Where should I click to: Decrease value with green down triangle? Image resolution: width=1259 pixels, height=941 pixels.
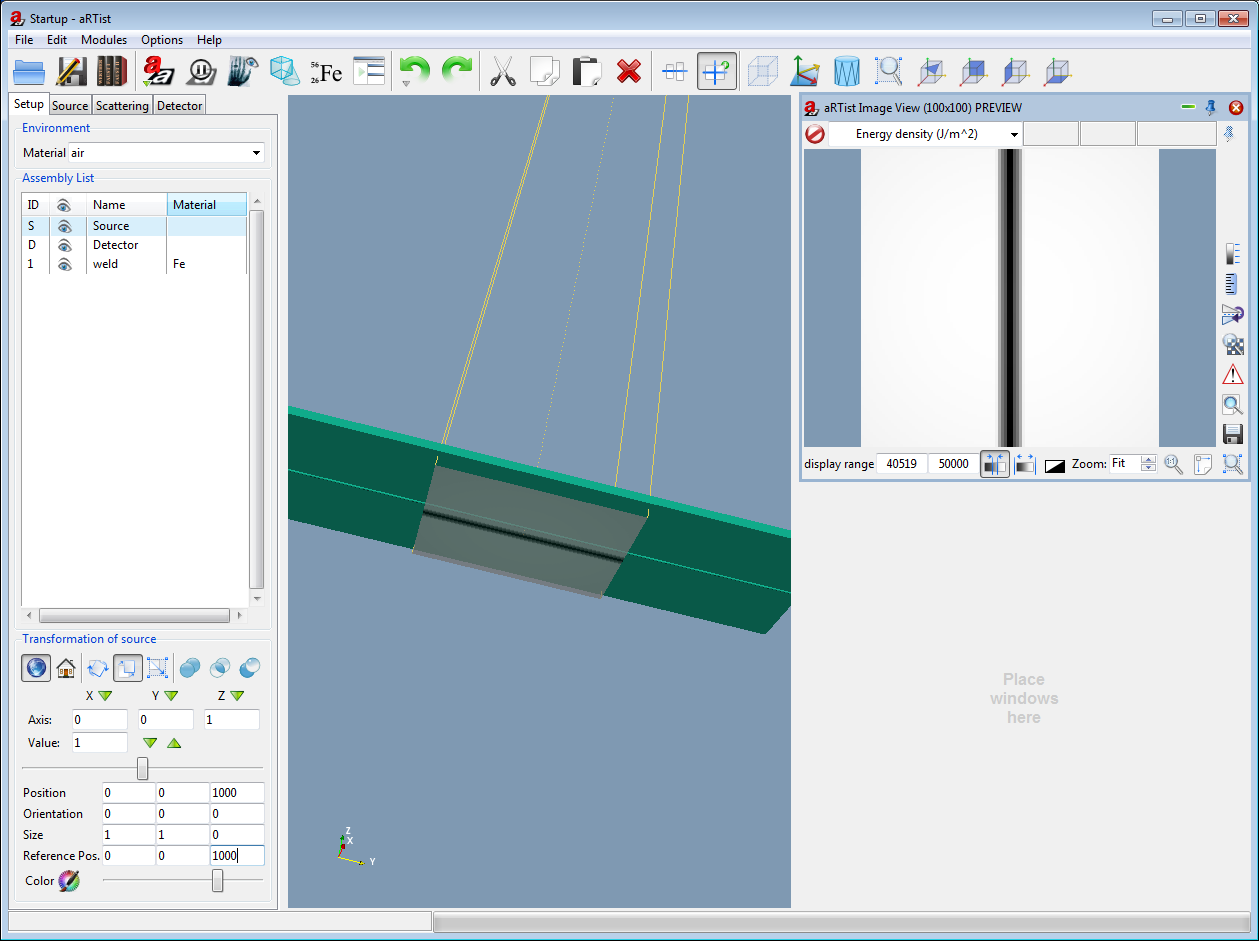point(150,743)
